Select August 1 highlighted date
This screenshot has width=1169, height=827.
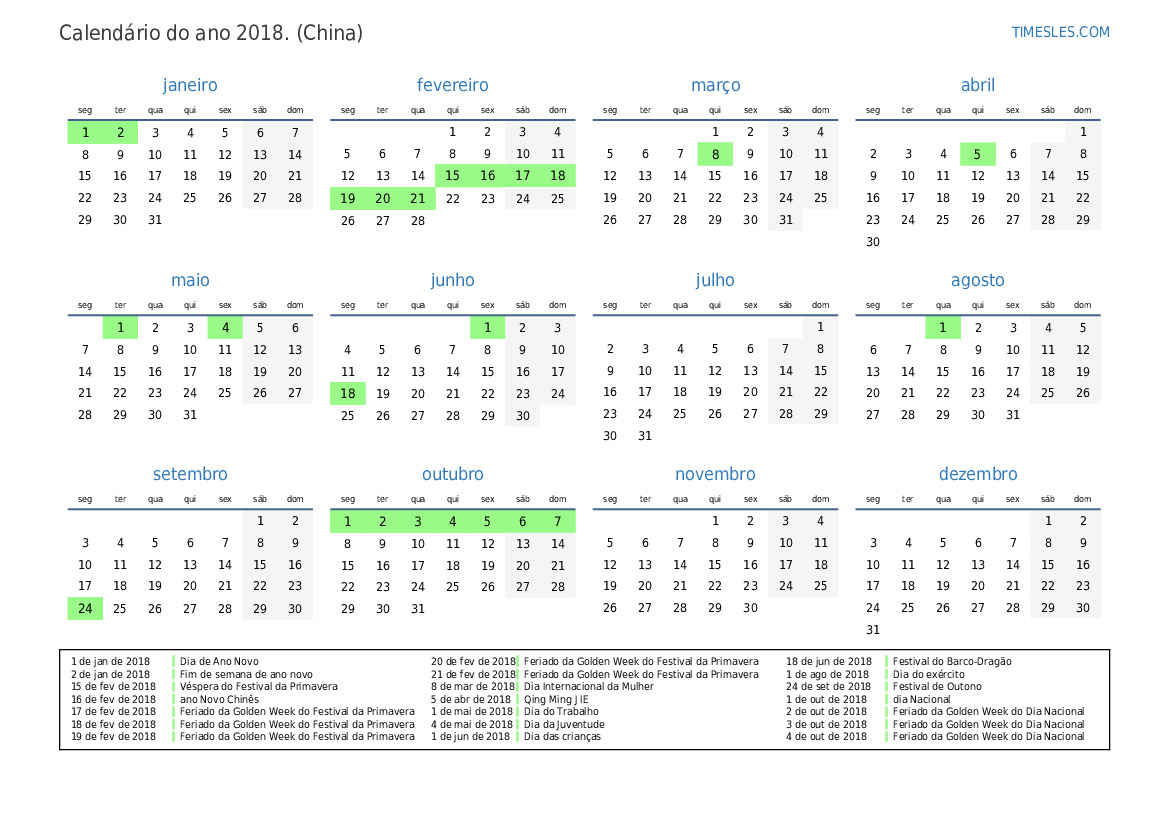click(942, 327)
